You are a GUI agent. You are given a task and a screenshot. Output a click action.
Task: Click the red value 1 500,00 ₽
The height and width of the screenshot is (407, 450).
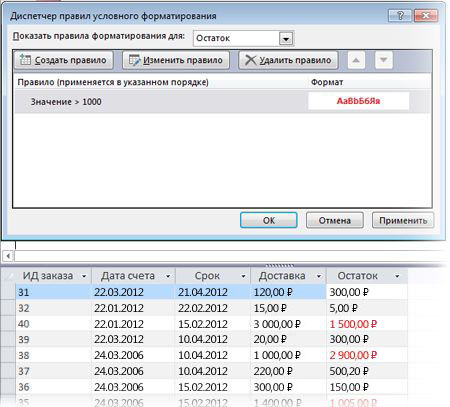click(353, 324)
